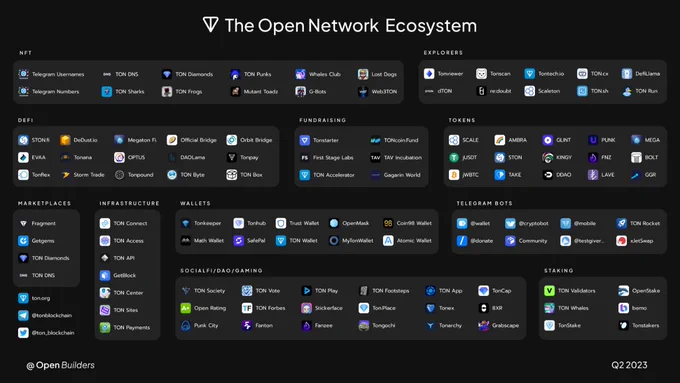Click the 'DAOLama' label
The height and width of the screenshot is (383, 680).
pyautogui.click(x=193, y=157)
